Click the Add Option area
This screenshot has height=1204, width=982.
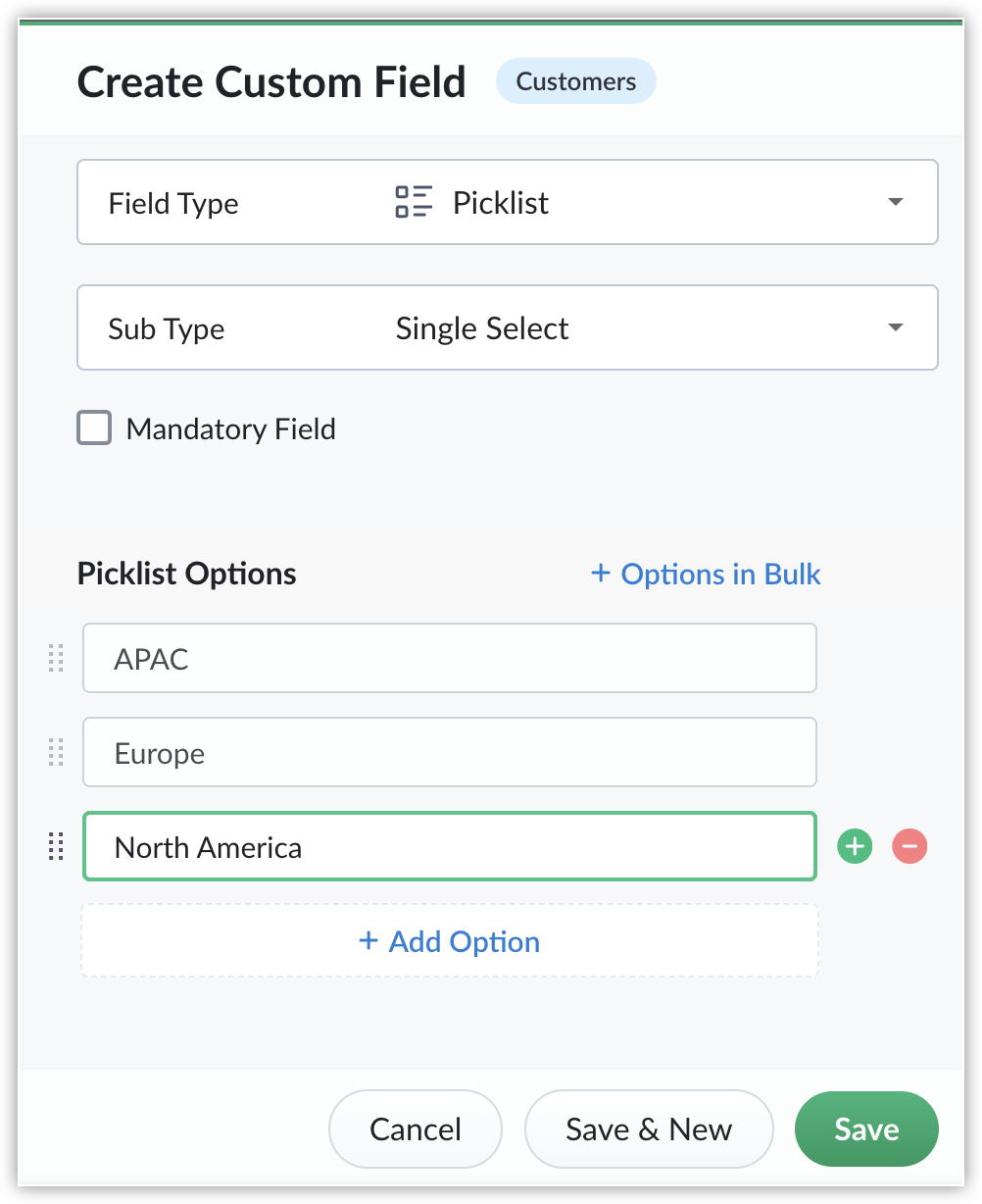(449, 940)
